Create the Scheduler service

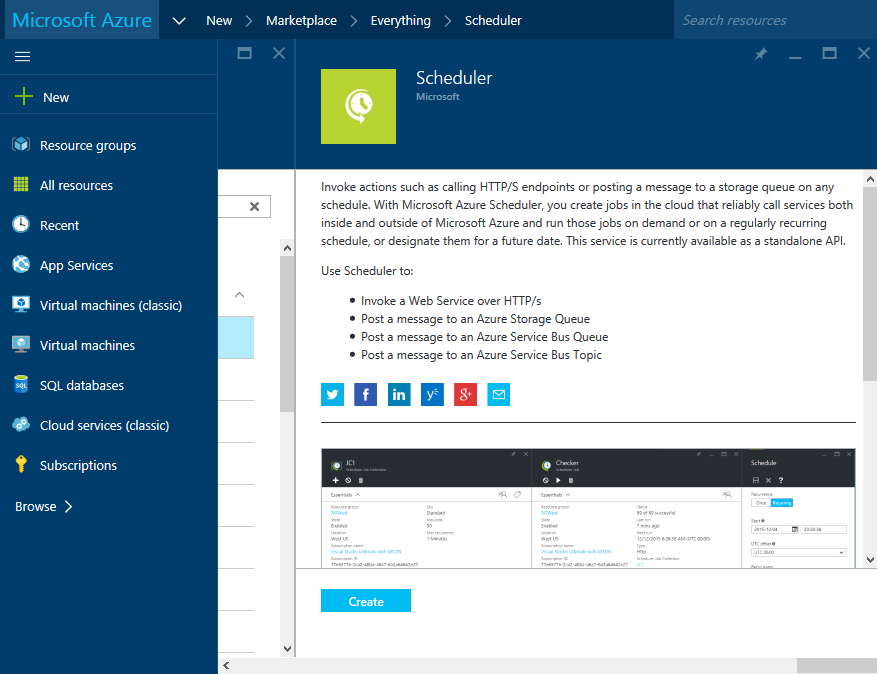pyautogui.click(x=365, y=600)
